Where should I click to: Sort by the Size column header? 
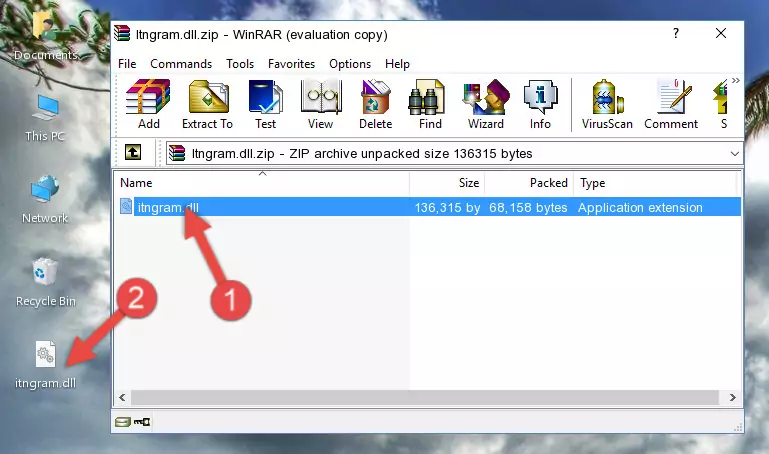(x=447, y=183)
